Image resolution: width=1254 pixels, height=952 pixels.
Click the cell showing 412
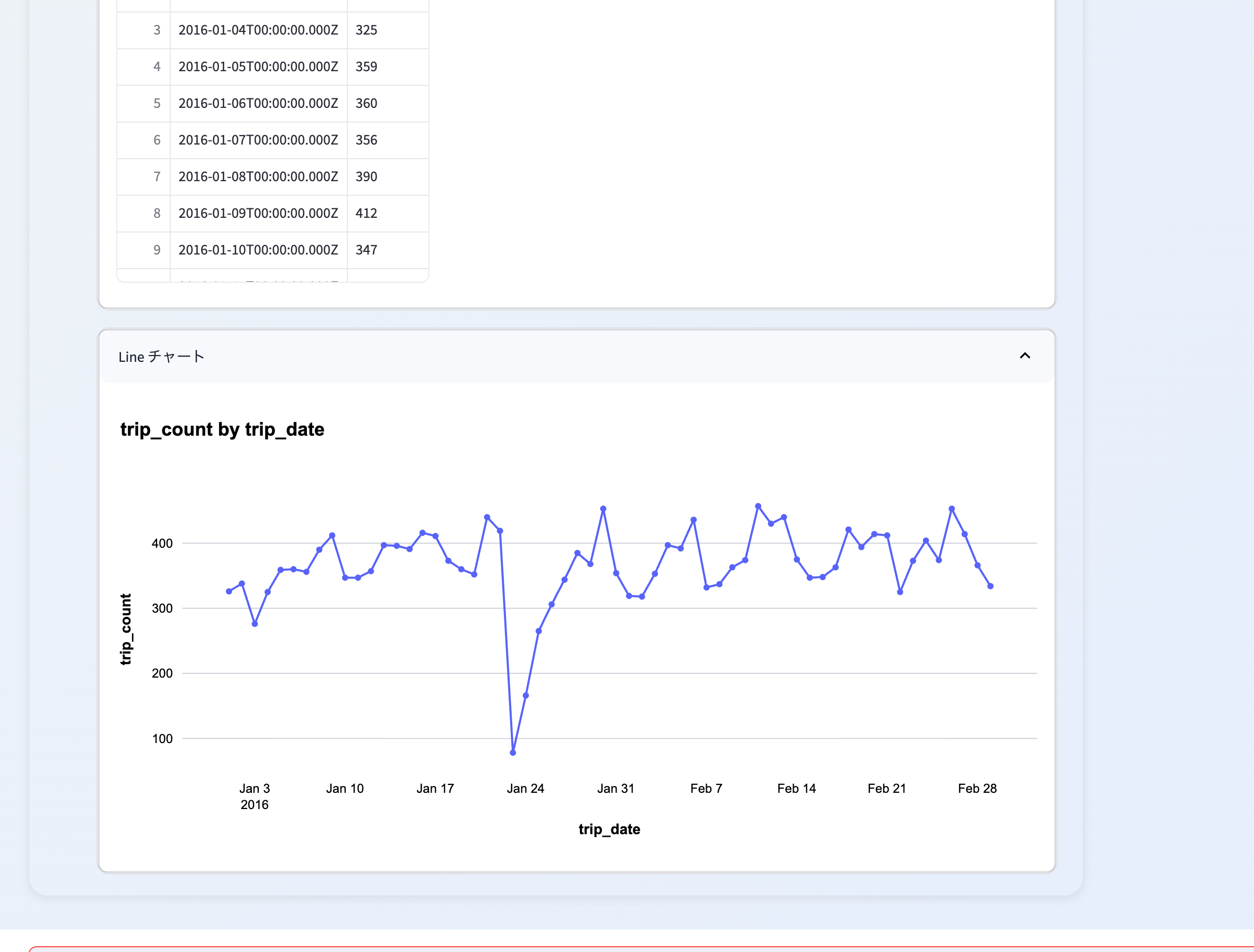click(366, 213)
